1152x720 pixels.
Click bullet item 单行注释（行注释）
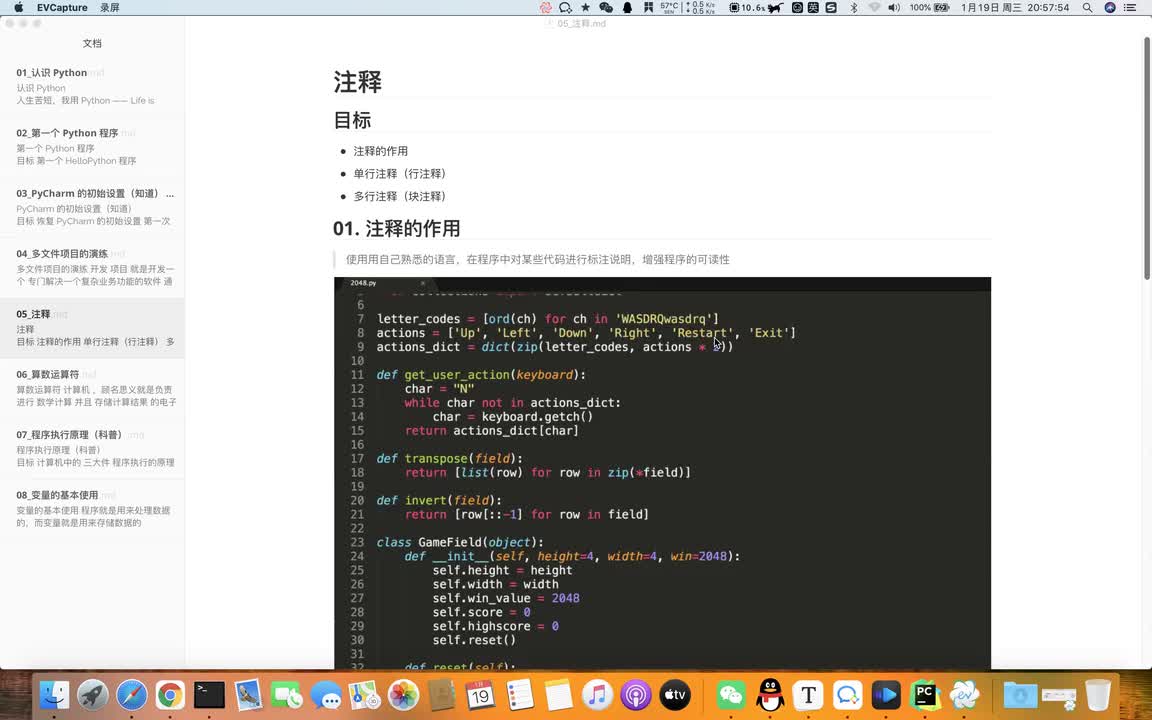click(400, 173)
